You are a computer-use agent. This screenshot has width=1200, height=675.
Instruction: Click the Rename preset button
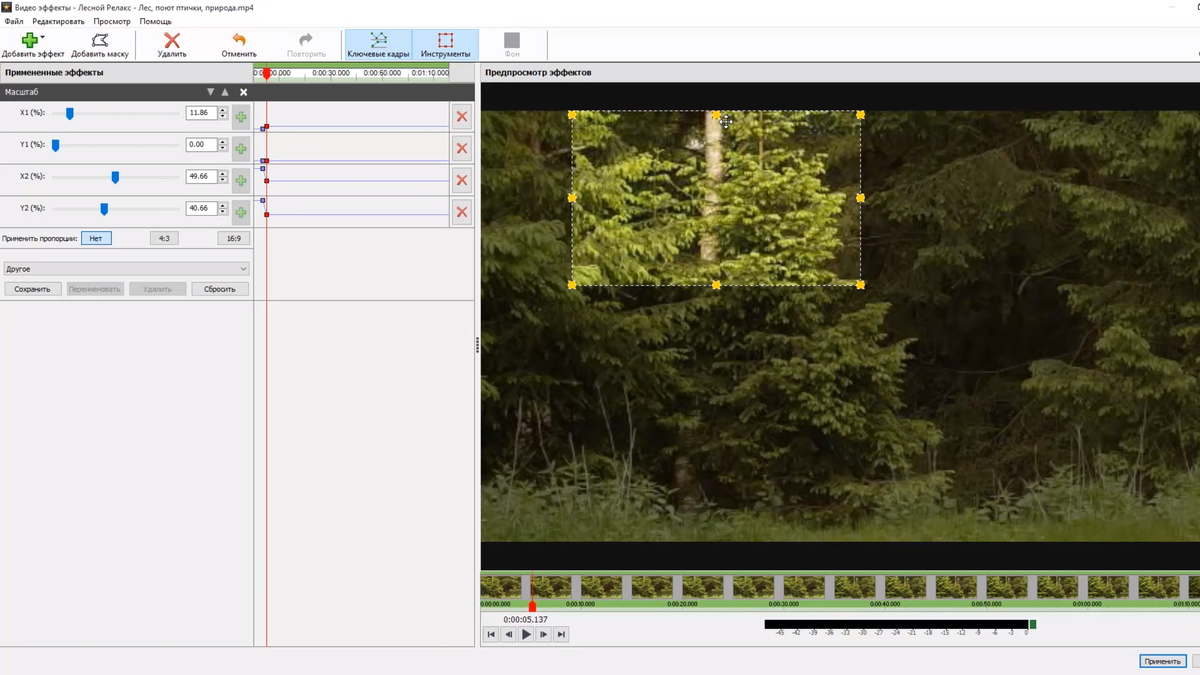95,289
